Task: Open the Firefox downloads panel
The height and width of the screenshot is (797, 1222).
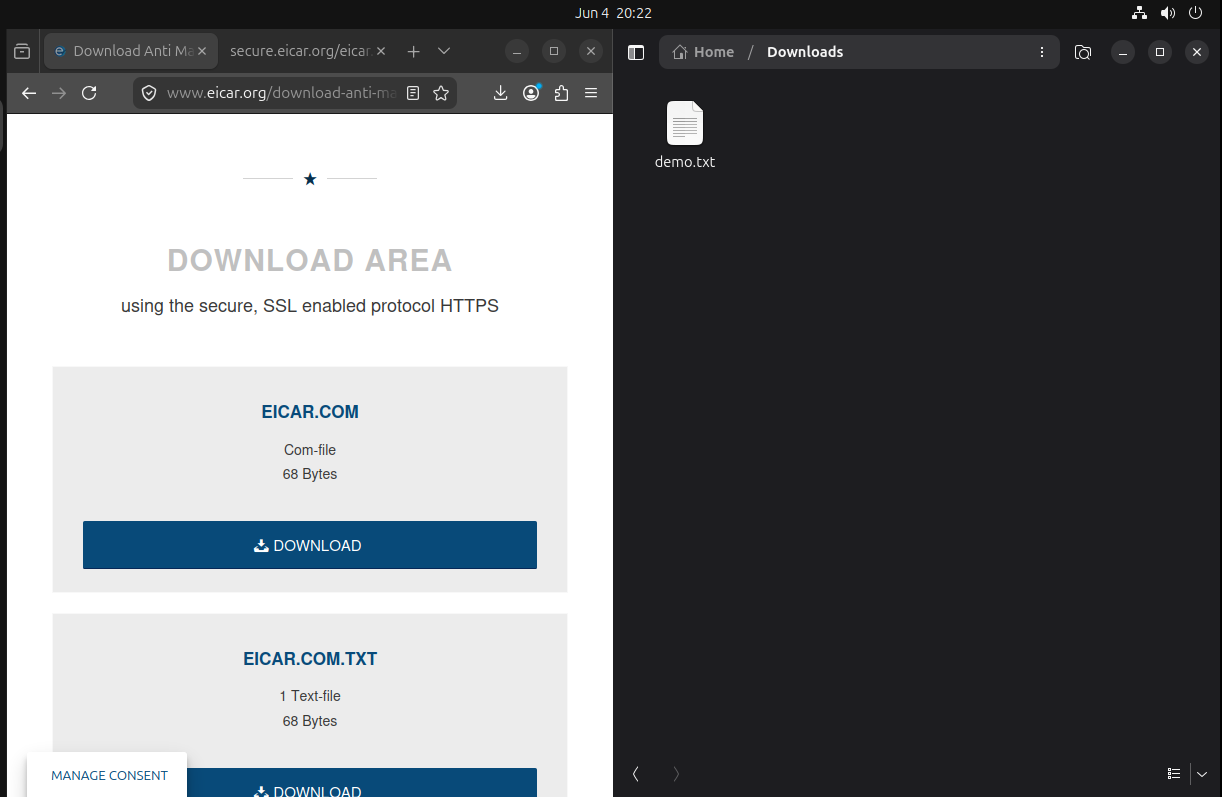Action: (501, 93)
